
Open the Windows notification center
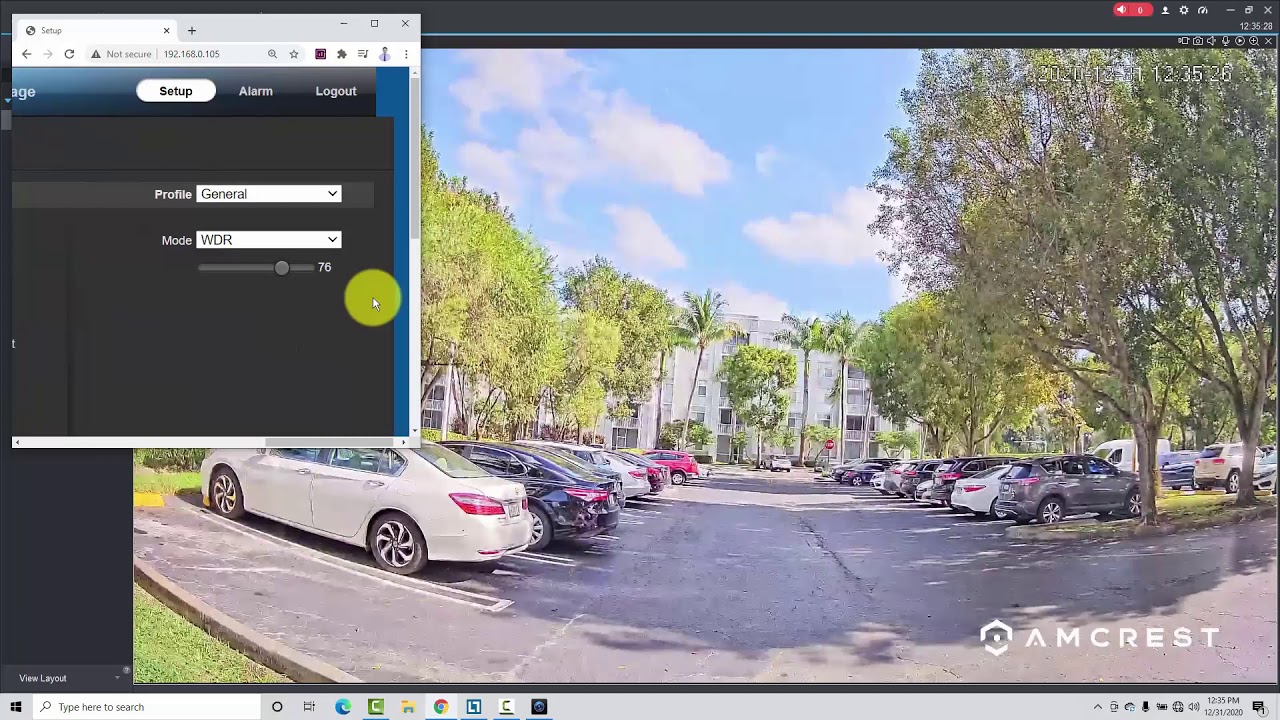(x=1260, y=707)
